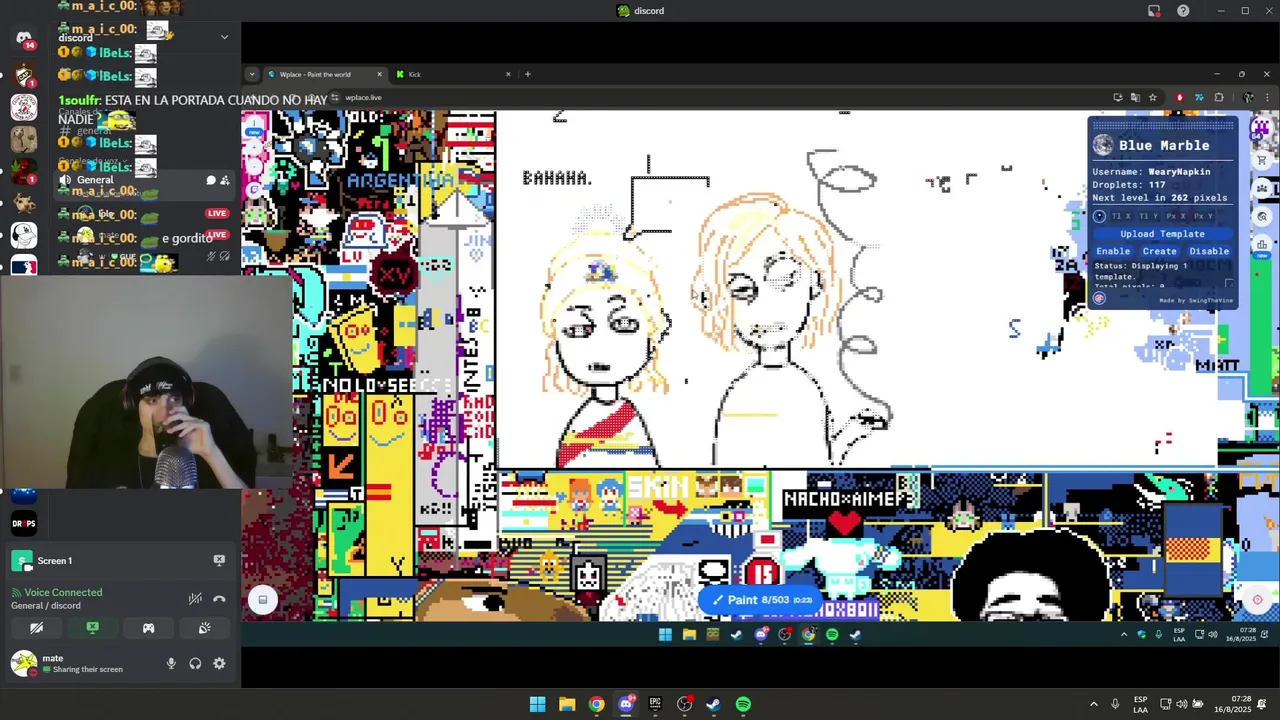Open the red extension icon in toolbar

[x=1179, y=97]
